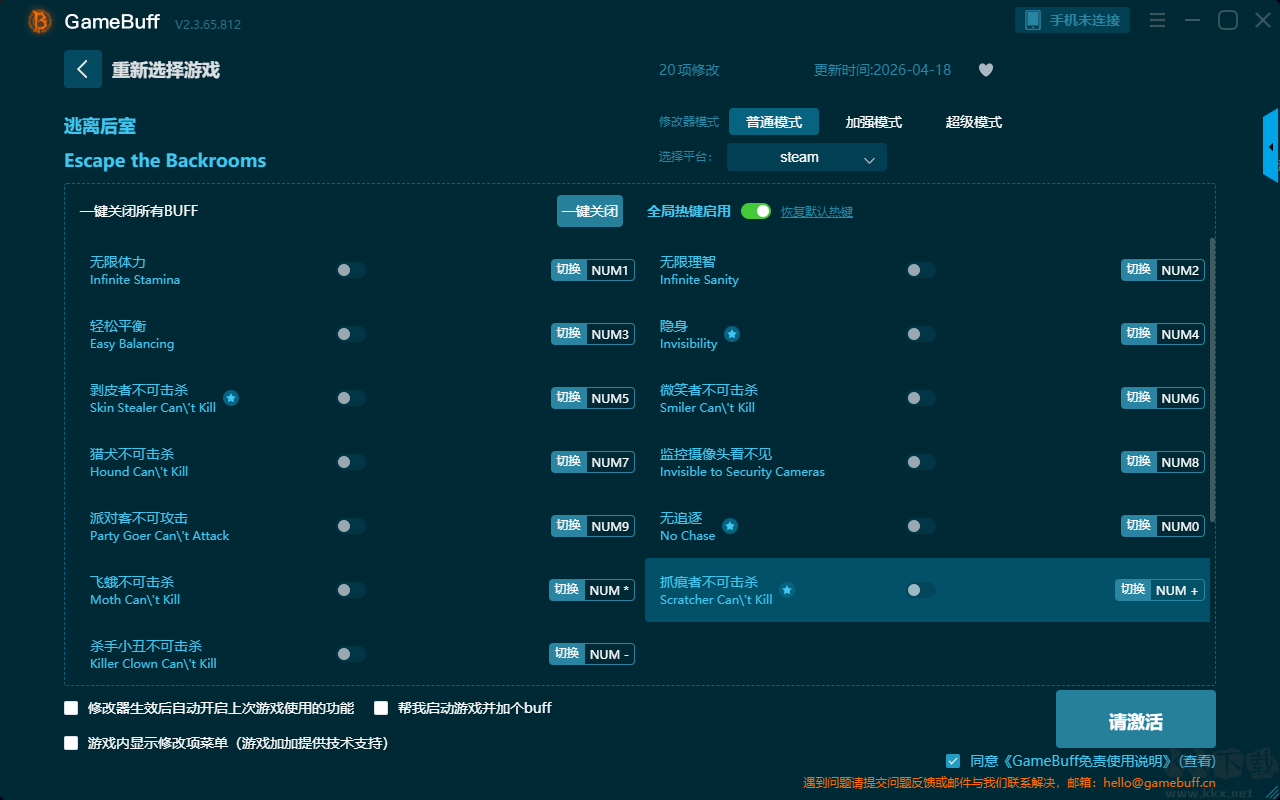Viewport: 1280px width, 800px height.
Task: Click NUM7 hotkey for Hound
Action: pos(593,462)
